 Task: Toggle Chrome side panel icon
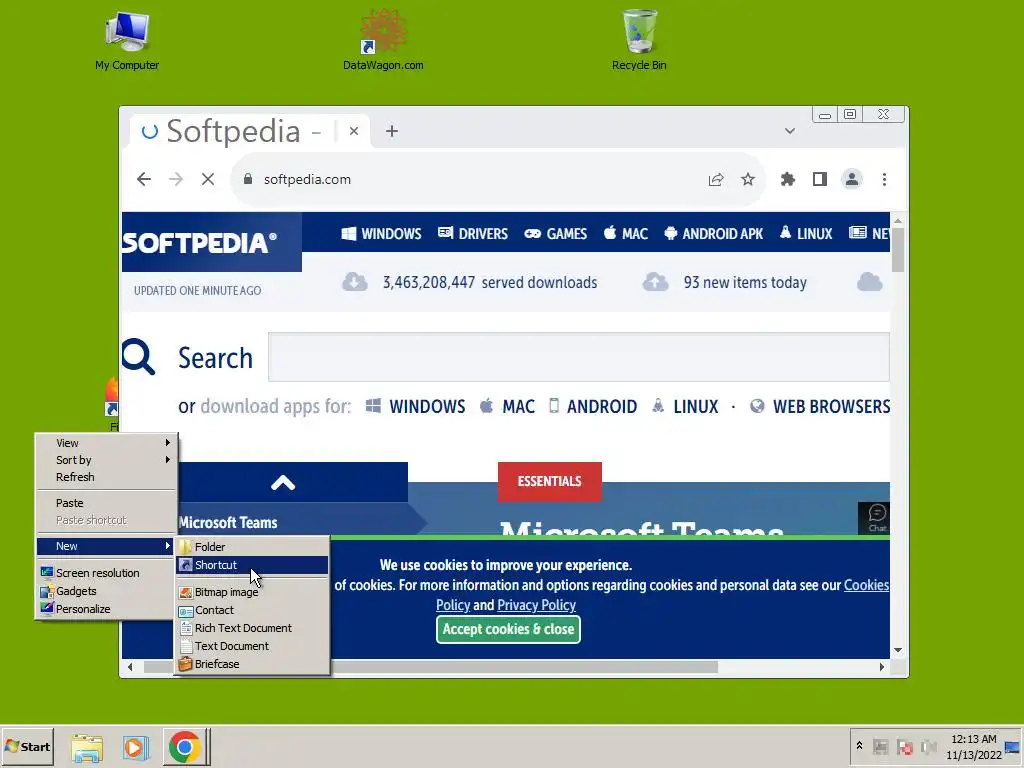point(820,180)
